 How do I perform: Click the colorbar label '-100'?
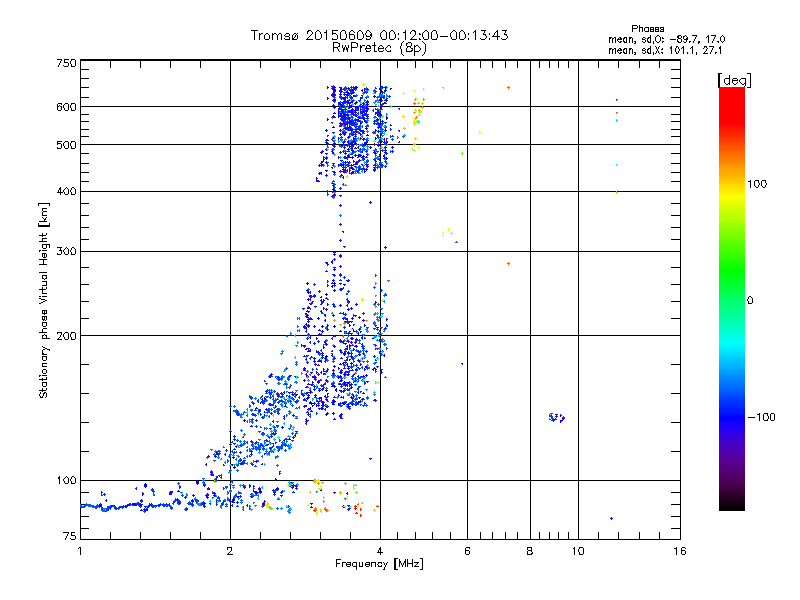point(762,417)
